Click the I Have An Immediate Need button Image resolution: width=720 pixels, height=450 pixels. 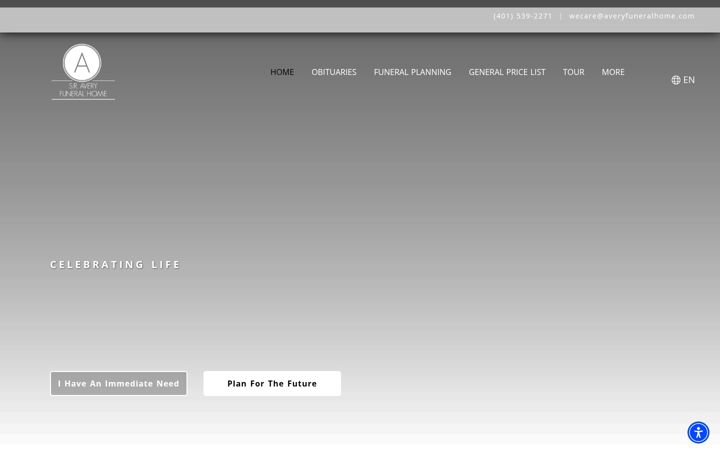pyautogui.click(x=118, y=383)
